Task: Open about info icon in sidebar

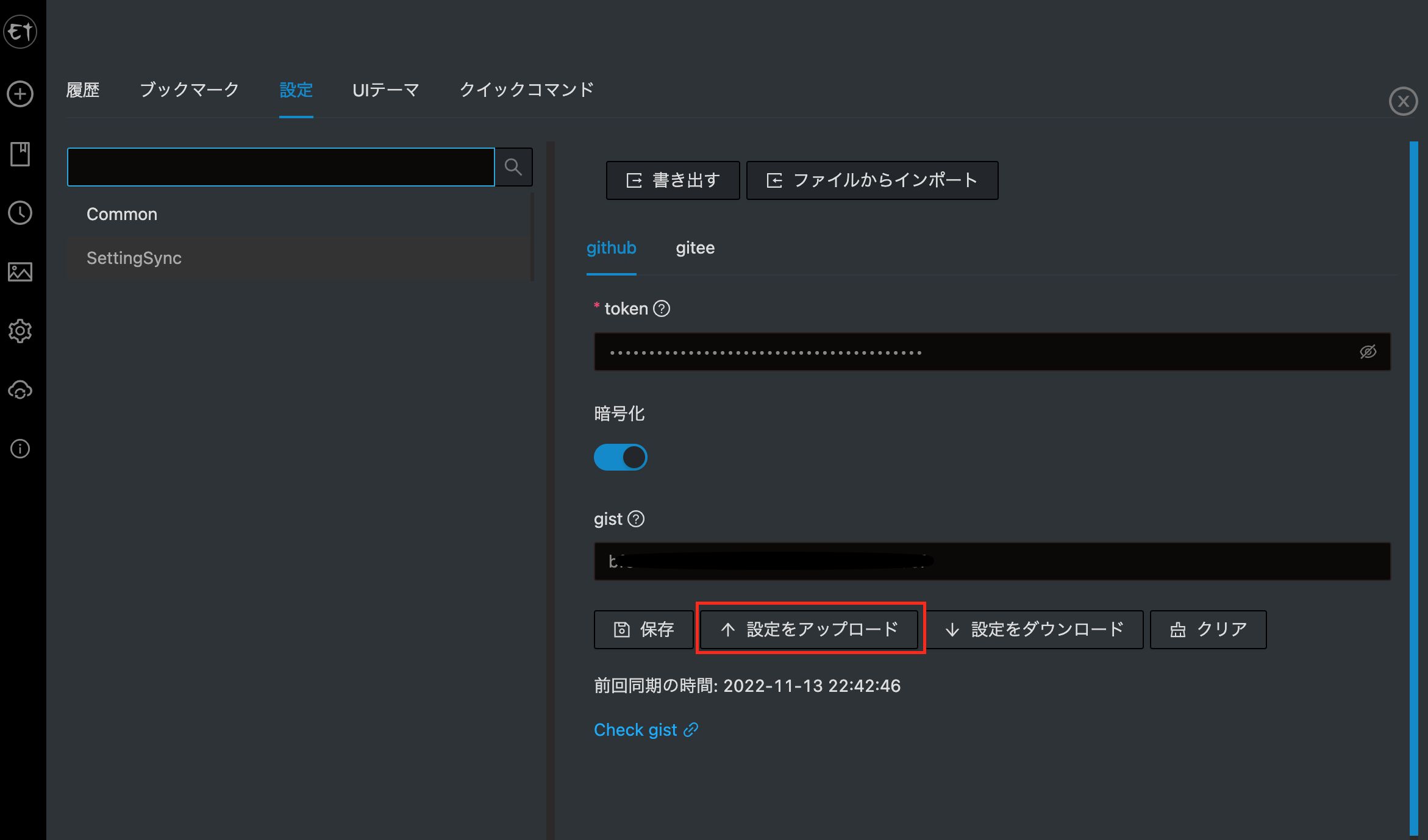Action: click(20, 449)
